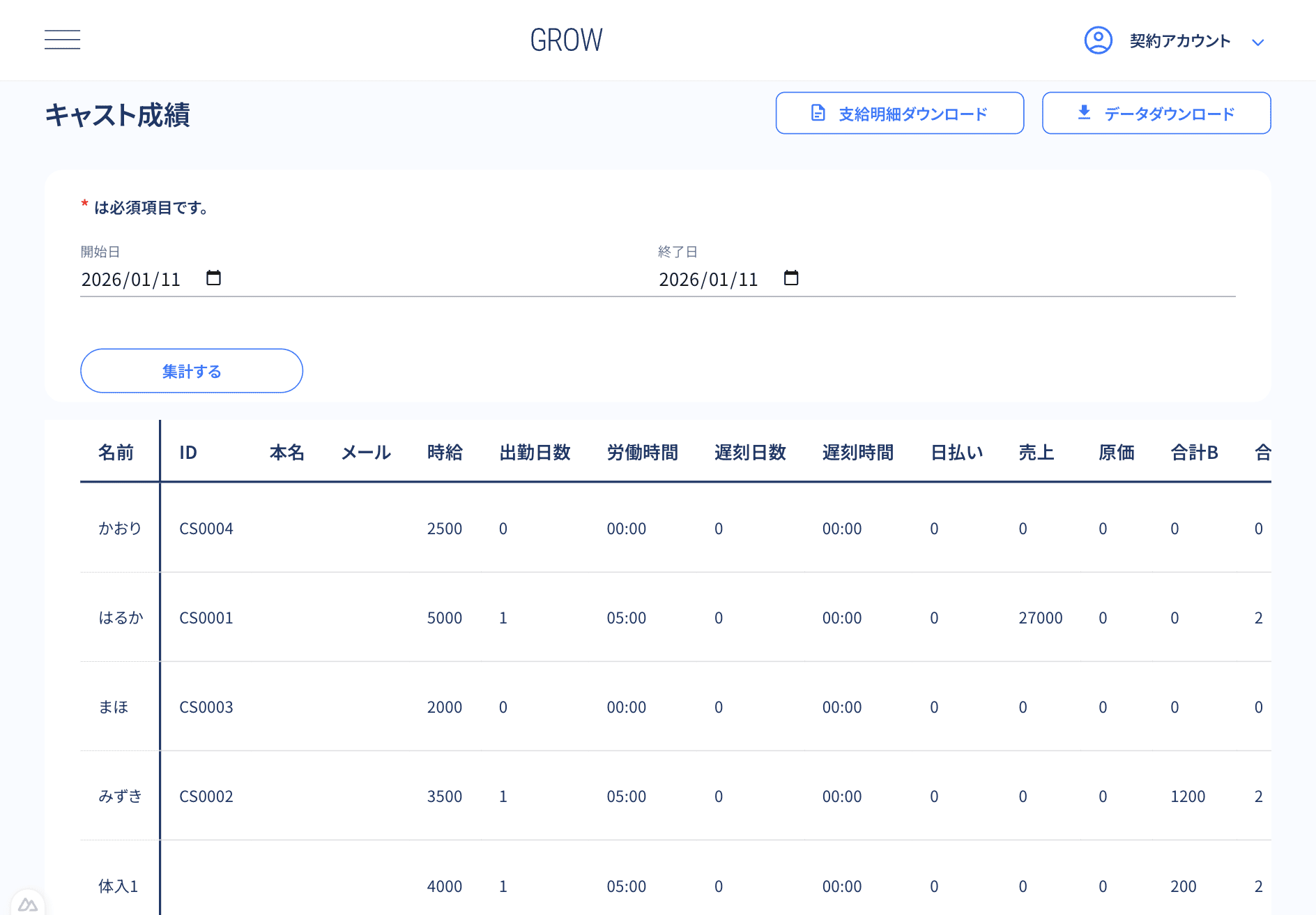Select the はるか row name cell
The image size is (1316, 915).
(121, 618)
